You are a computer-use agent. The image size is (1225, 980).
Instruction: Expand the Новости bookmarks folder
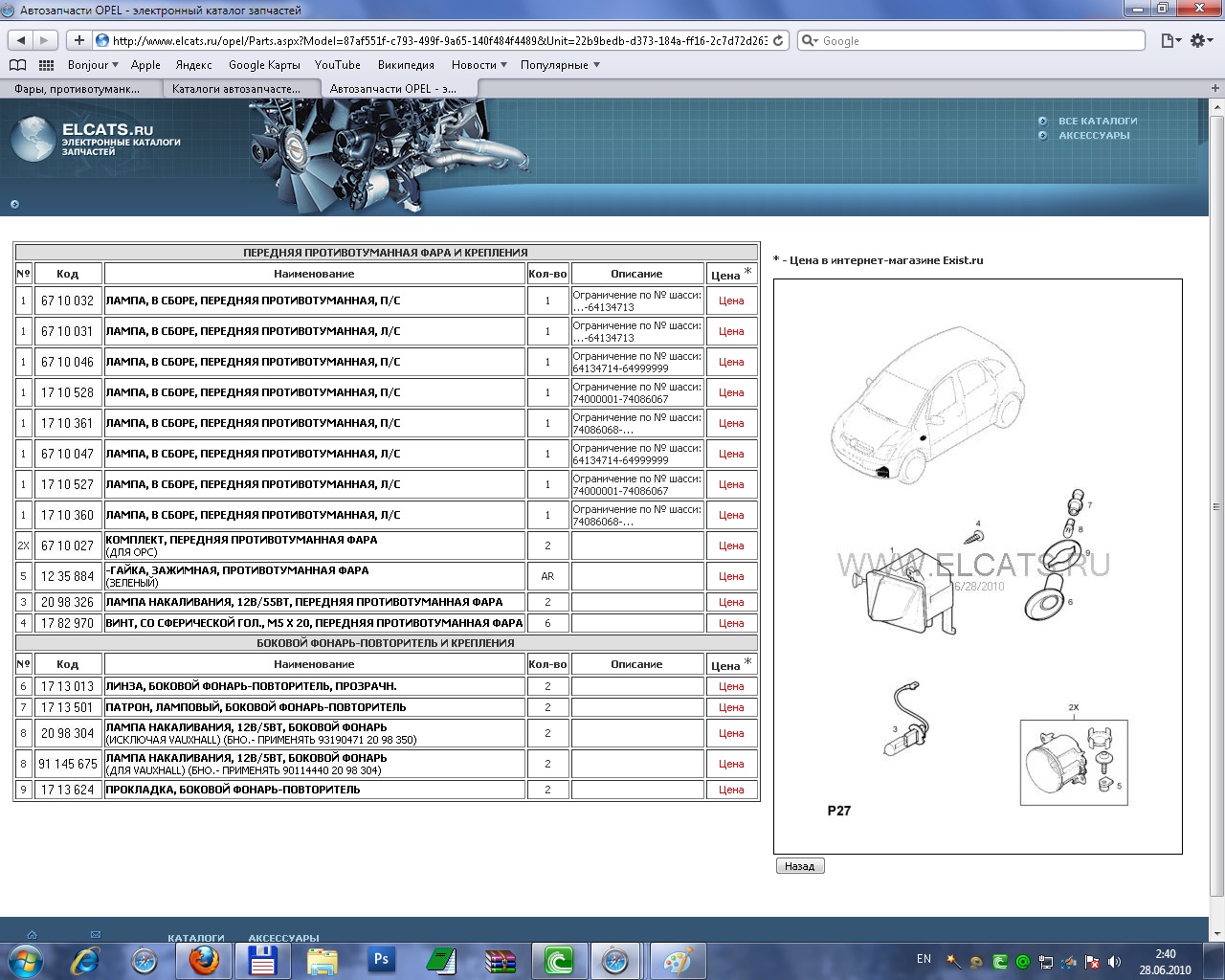click(x=479, y=65)
